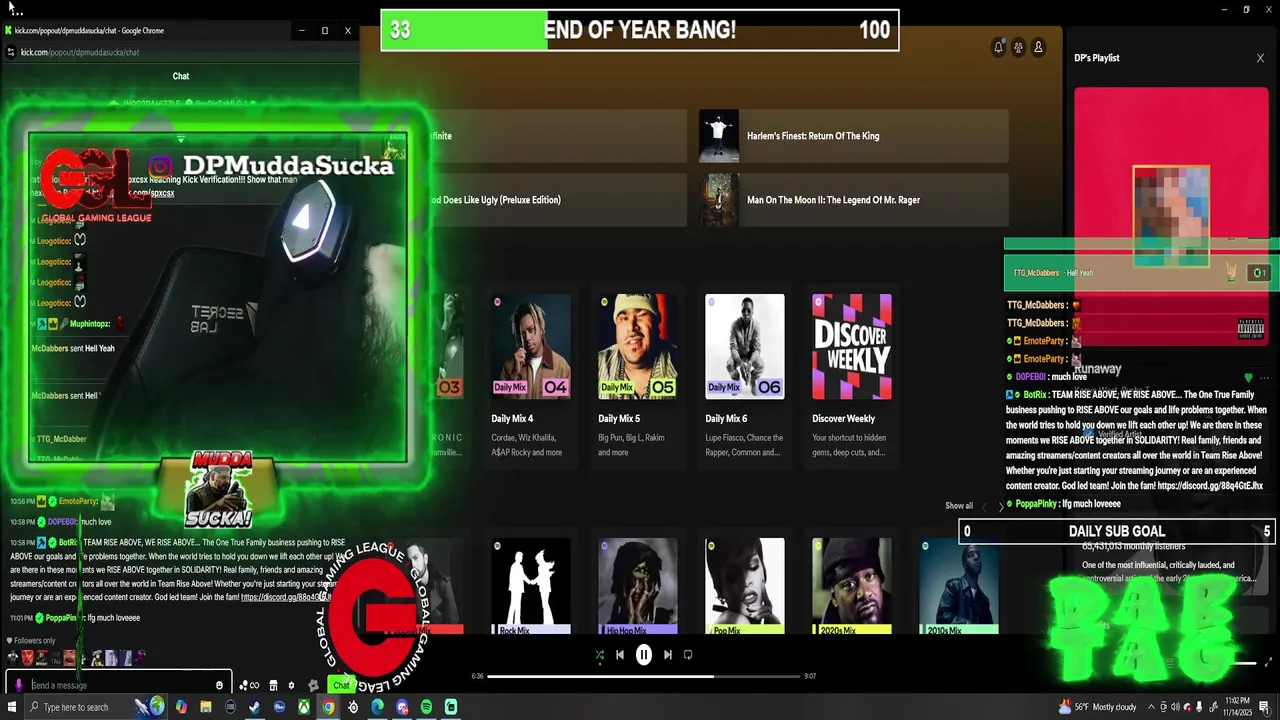Open Discover Weekly playlist cover
Viewport: 1280px width, 720px height.
click(x=852, y=346)
